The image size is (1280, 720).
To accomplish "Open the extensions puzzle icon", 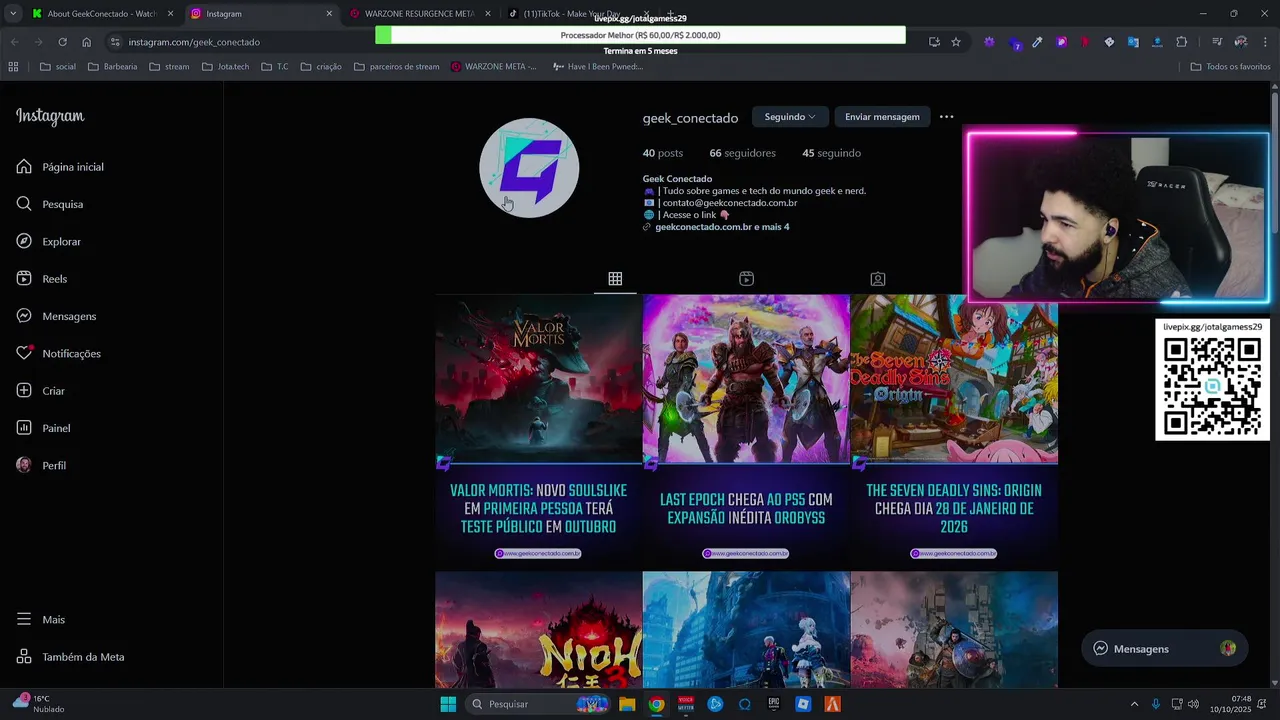I will (x=1182, y=42).
